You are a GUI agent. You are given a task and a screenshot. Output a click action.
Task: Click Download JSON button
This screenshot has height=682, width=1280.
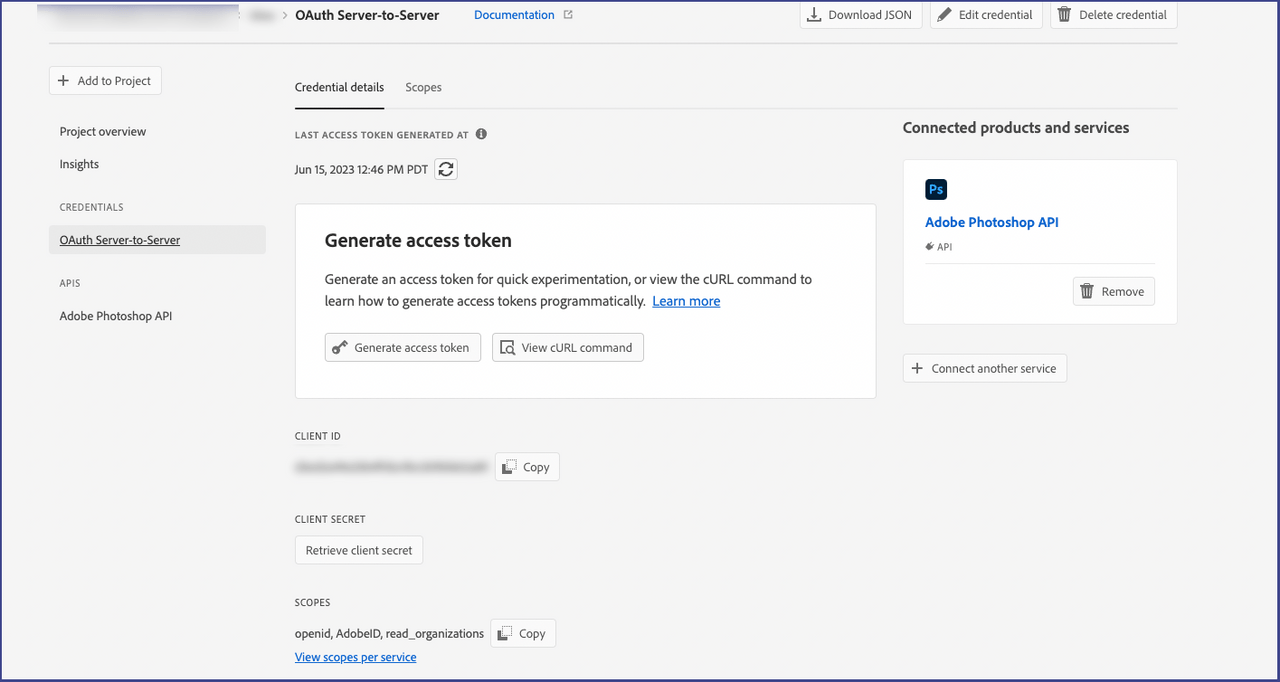(860, 15)
